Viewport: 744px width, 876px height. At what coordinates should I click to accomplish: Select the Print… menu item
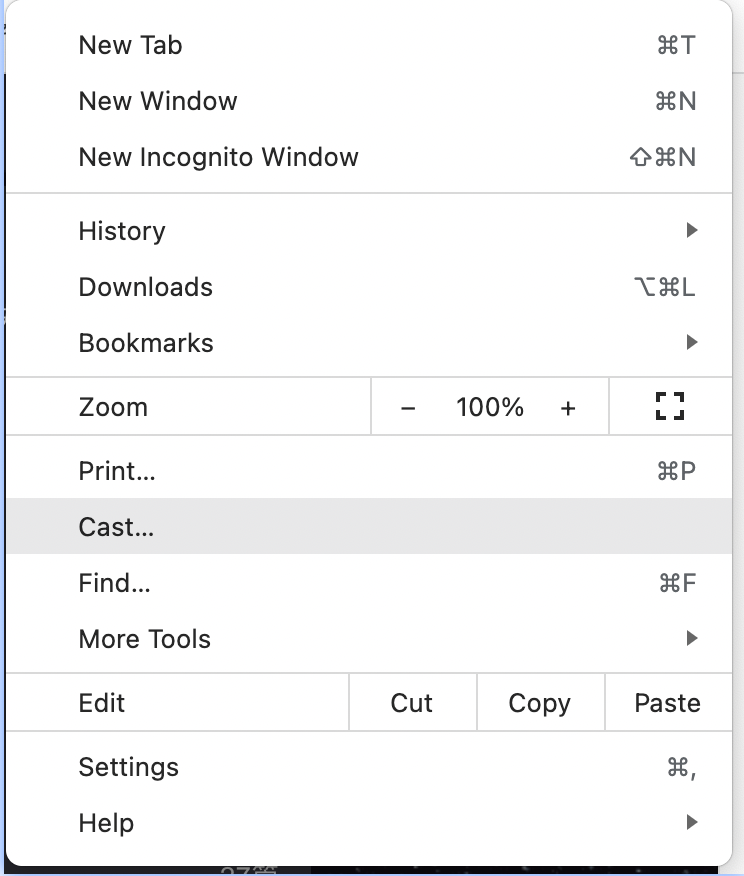117,471
